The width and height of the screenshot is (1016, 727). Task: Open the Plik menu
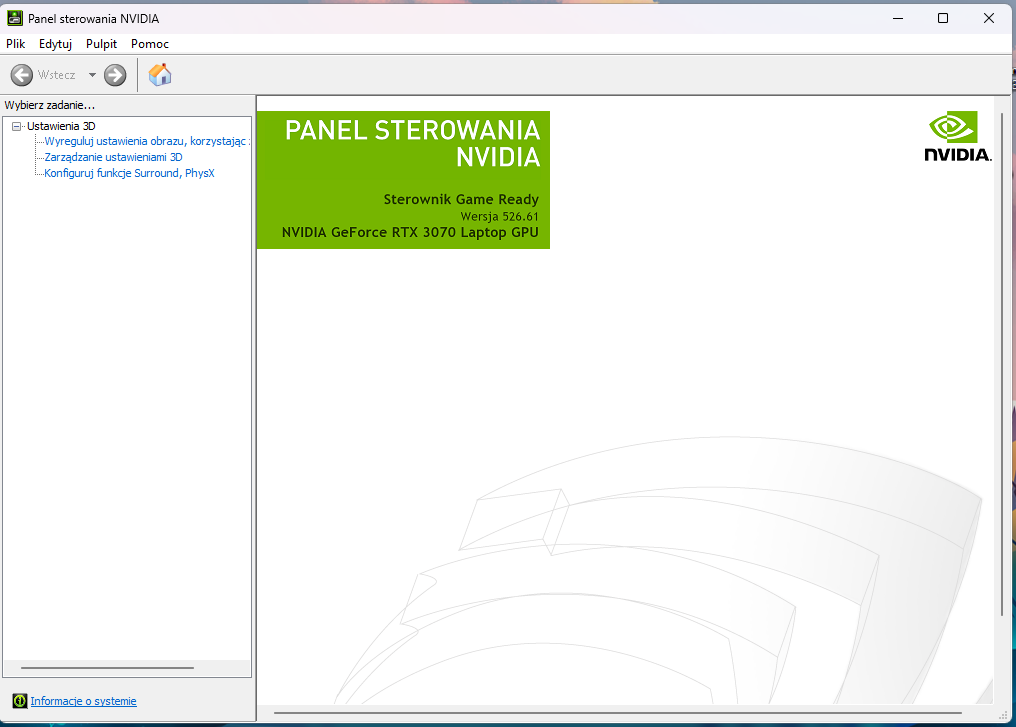pyautogui.click(x=16, y=43)
